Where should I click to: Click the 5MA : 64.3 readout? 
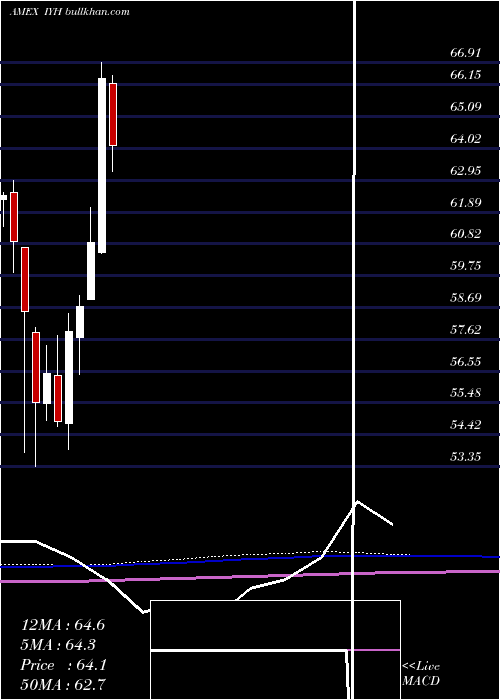click(x=58, y=645)
